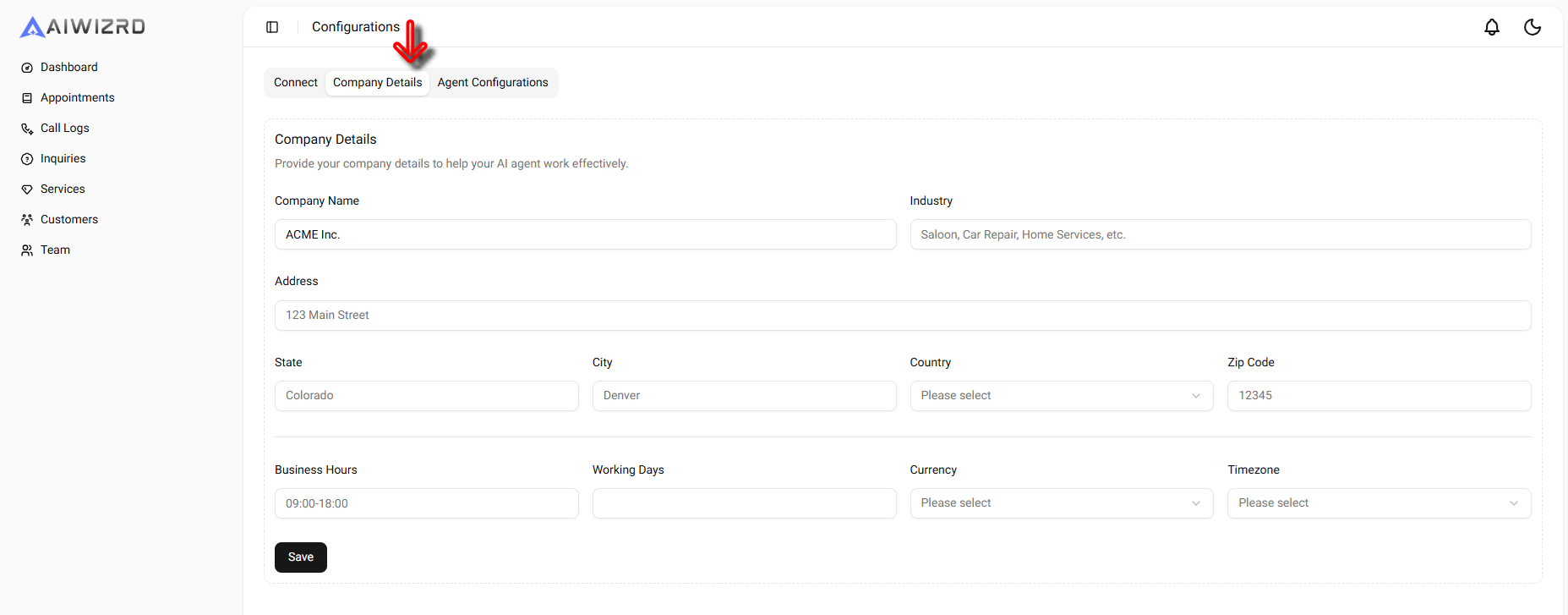Image resolution: width=1568 pixels, height=615 pixels.
Task: Expand the Country dropdown
Action: (x=1061, y=396)
